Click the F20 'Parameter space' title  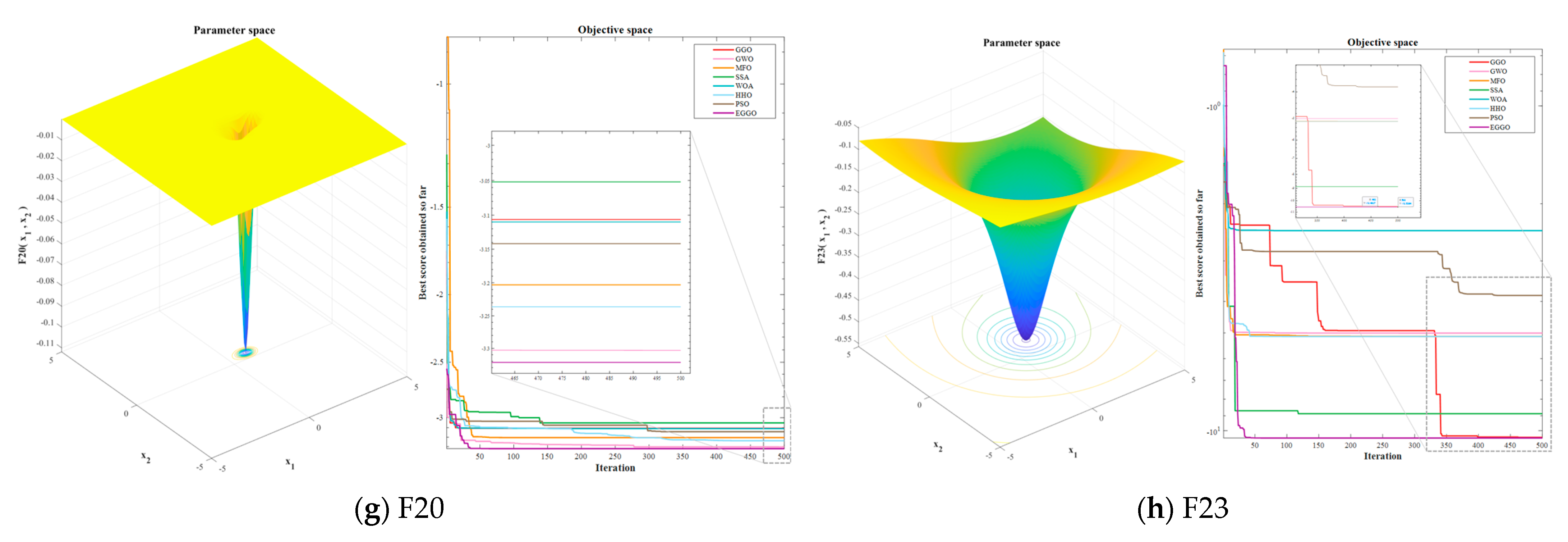234,30
